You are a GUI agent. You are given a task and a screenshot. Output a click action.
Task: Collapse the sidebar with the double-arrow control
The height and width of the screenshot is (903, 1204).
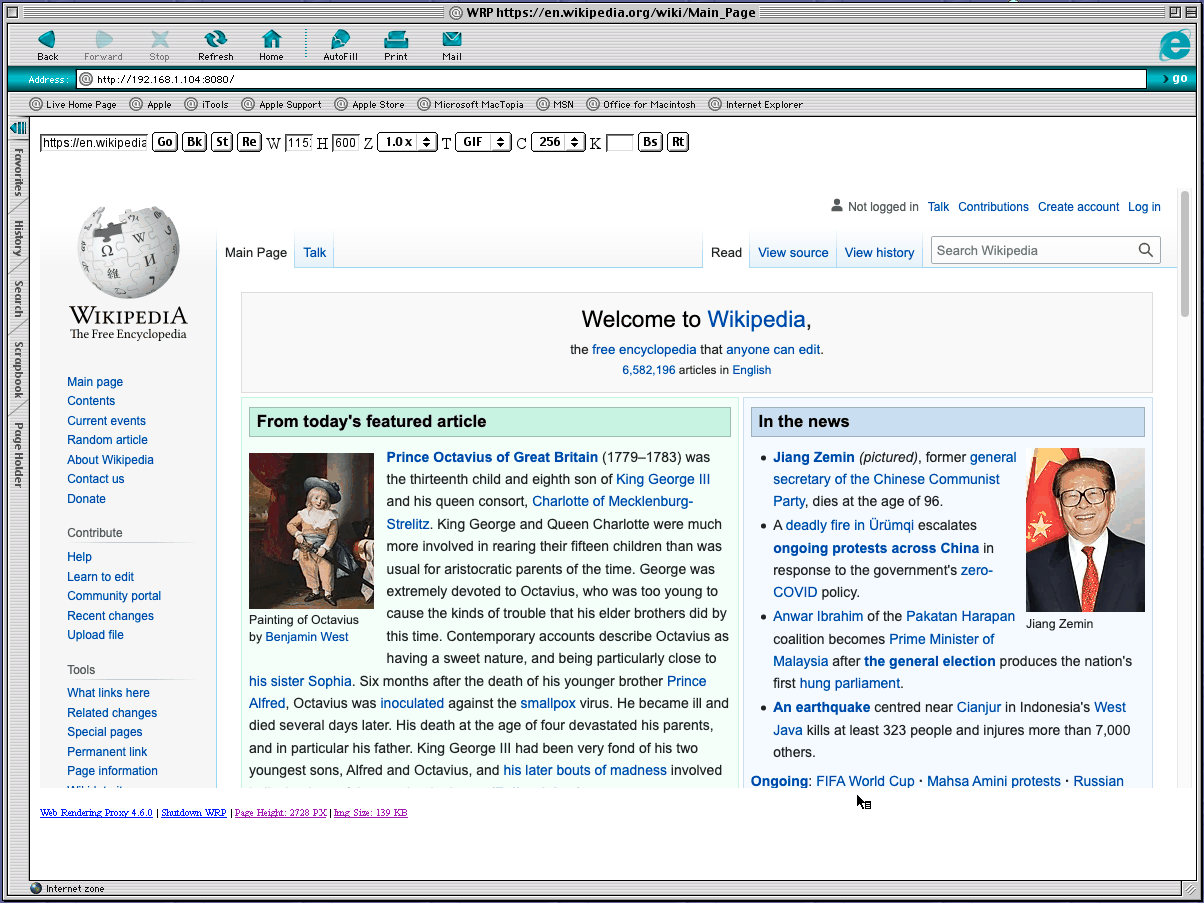point(16,127)
